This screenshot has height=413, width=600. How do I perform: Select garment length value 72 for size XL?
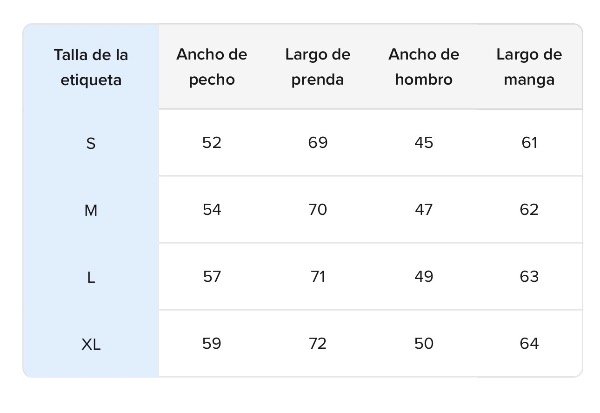pos(318,344)
